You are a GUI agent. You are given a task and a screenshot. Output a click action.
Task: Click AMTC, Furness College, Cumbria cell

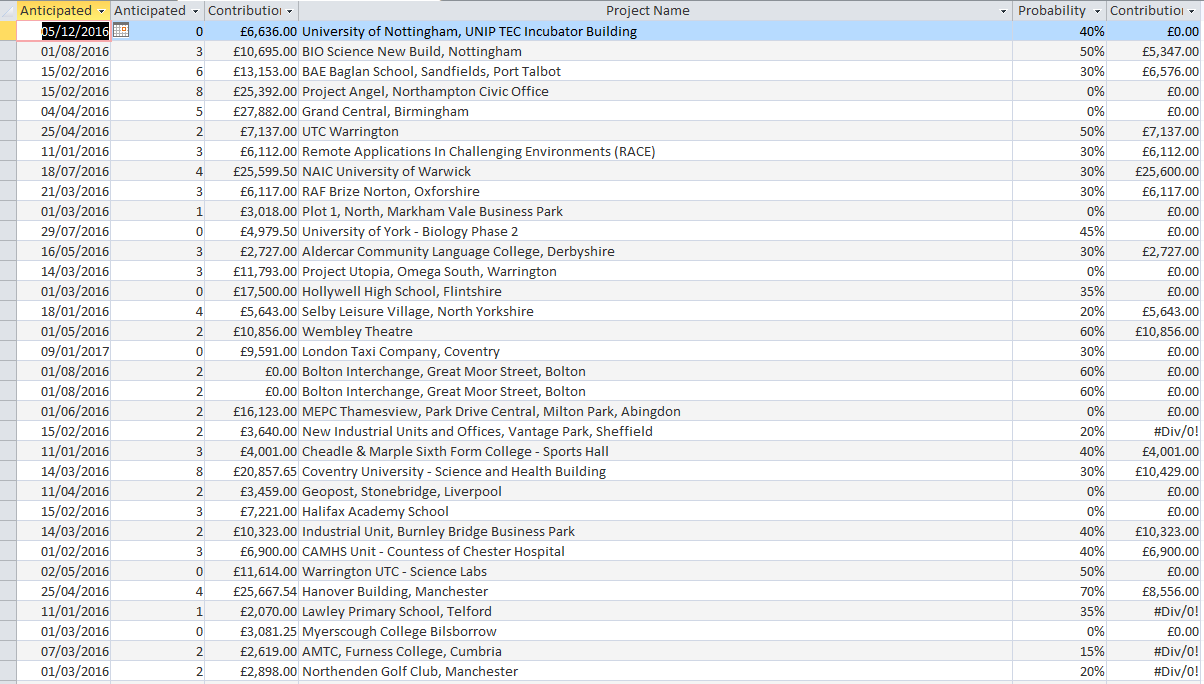pos(402,651)
